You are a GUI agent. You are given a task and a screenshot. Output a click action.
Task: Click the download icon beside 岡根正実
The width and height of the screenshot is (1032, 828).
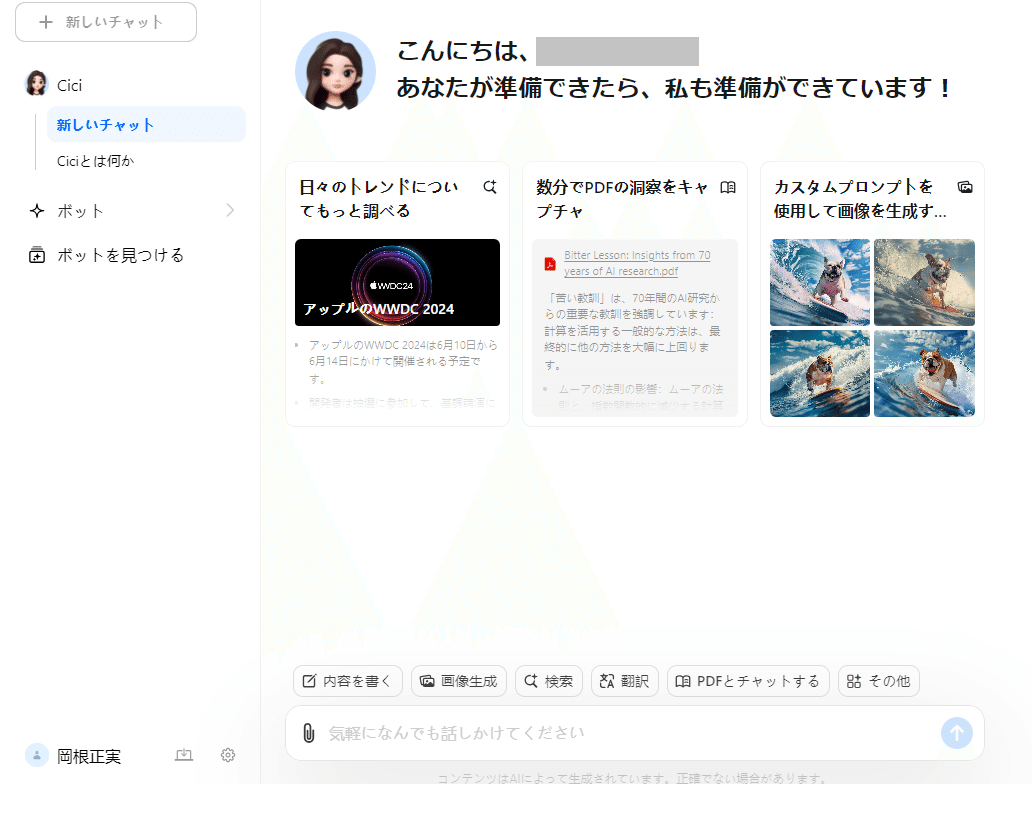[x=184, y=755]
